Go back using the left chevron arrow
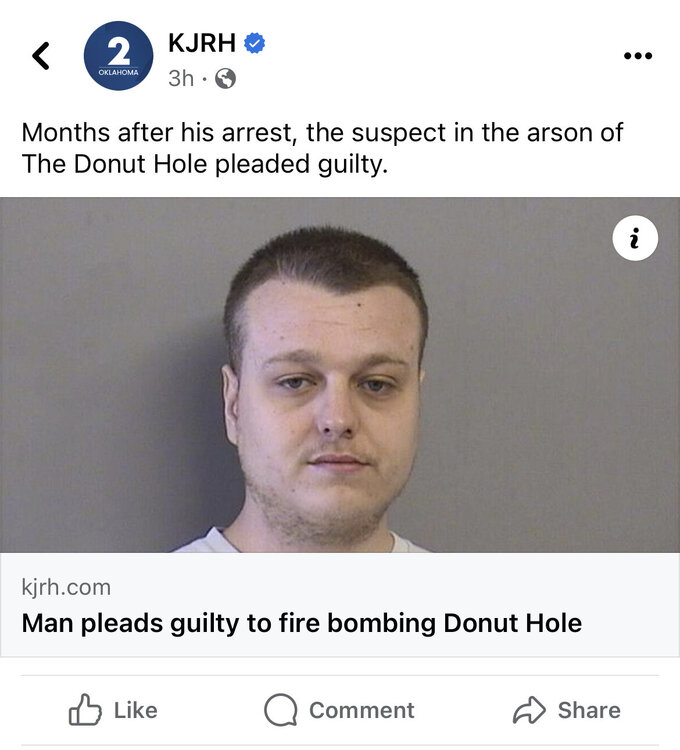The image size is (680, 750). point(41,56)
